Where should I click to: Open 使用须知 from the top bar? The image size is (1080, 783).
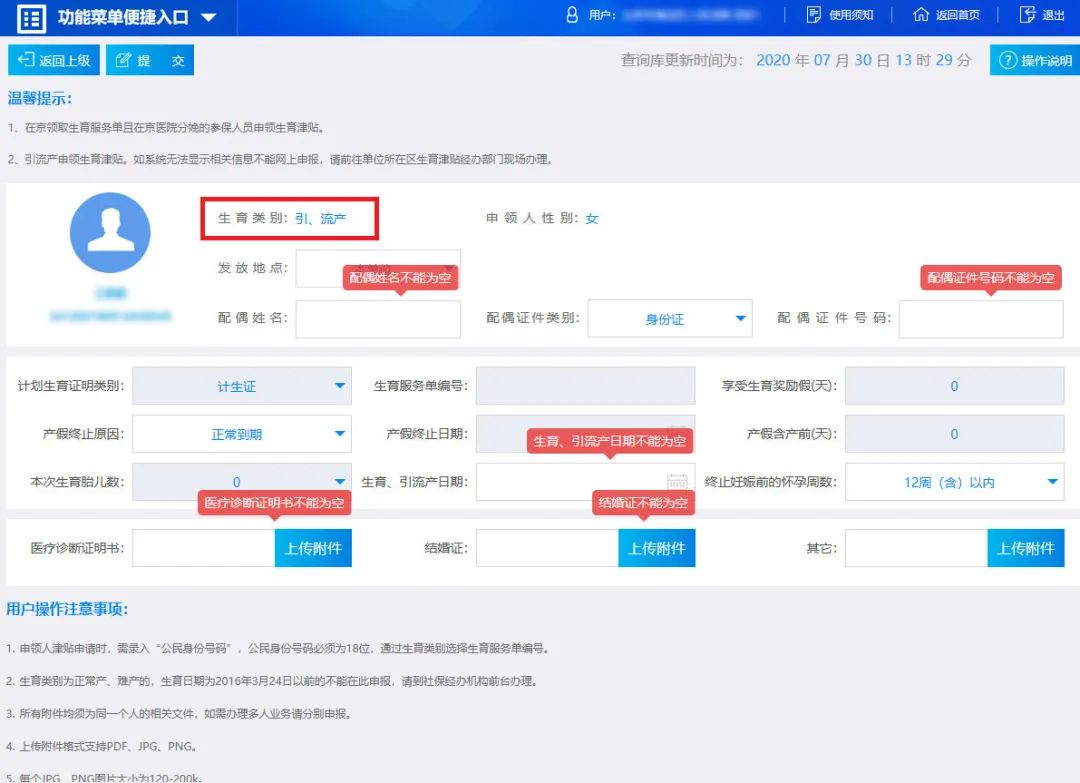(x=840, y=15)
